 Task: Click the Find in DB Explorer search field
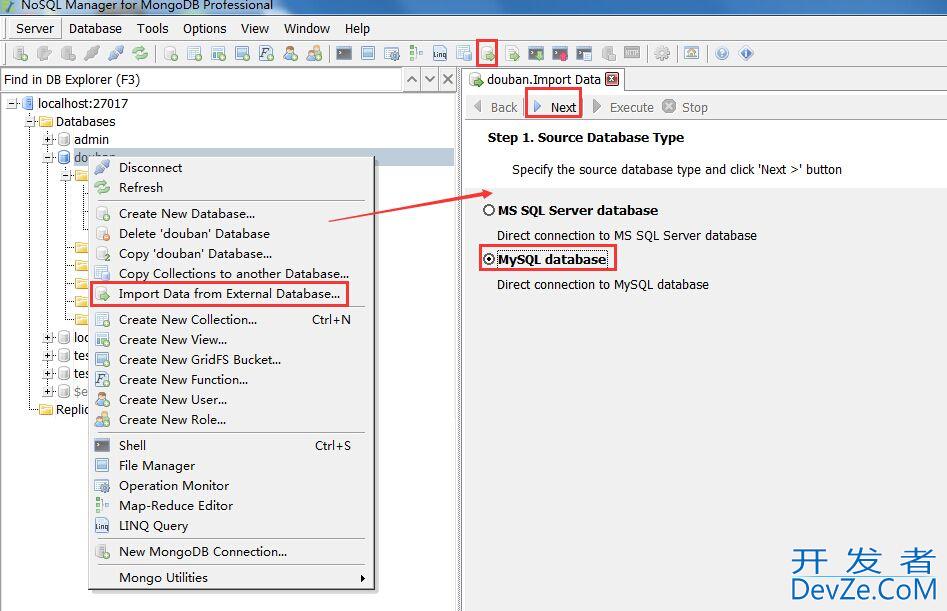[202, 80]
